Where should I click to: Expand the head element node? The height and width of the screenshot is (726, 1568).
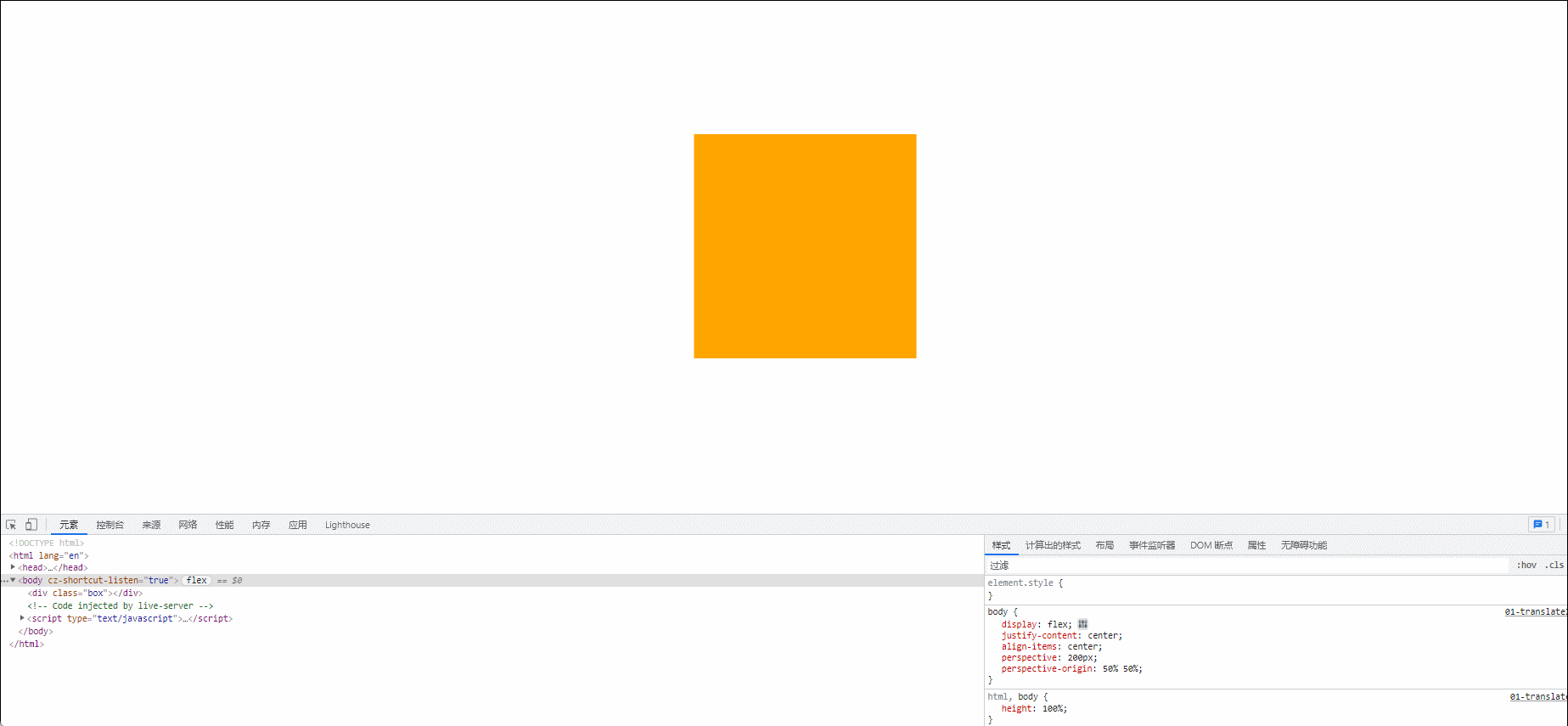point(13,567)
